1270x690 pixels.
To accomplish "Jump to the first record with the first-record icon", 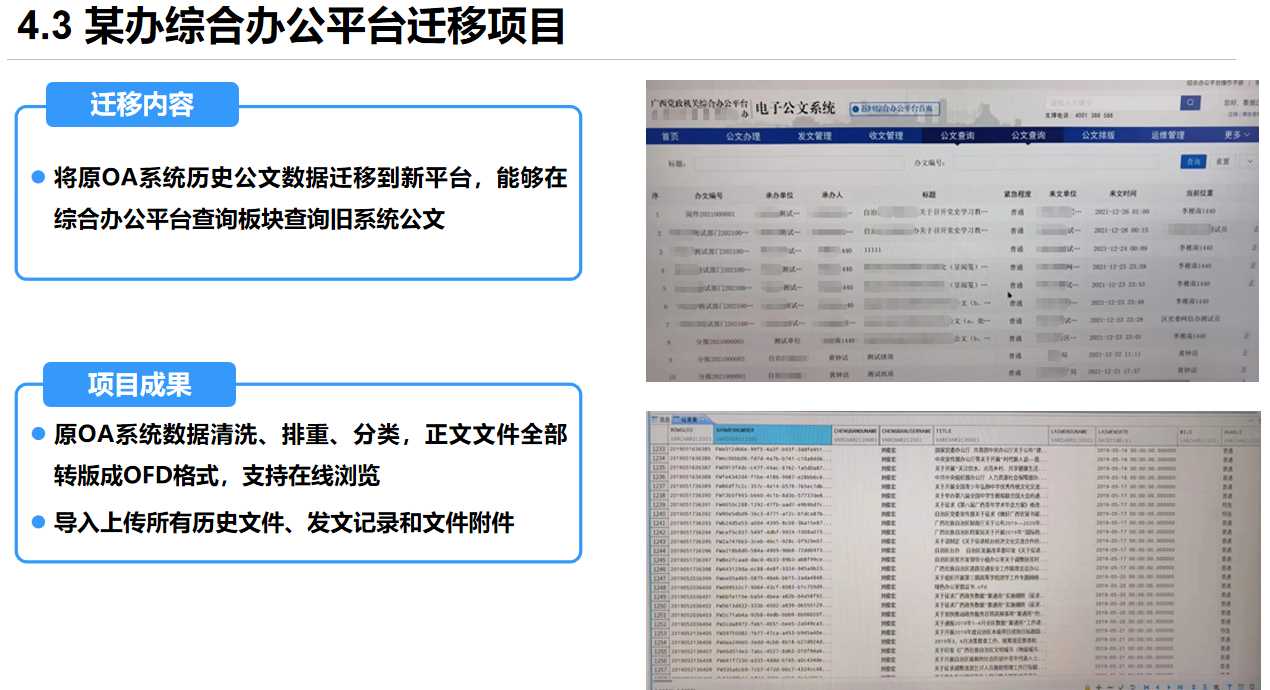I will click(1146, 685).
